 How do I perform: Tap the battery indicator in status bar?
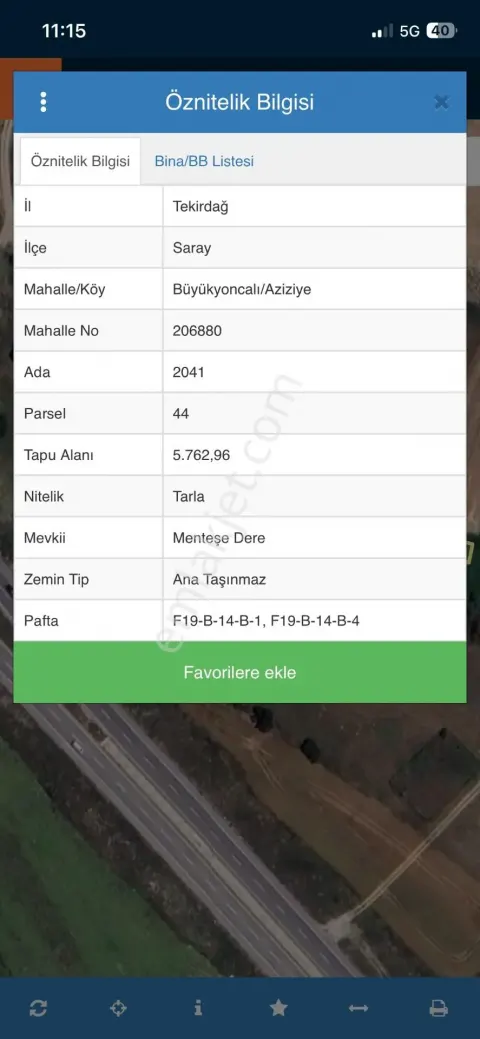coord(441,30)
